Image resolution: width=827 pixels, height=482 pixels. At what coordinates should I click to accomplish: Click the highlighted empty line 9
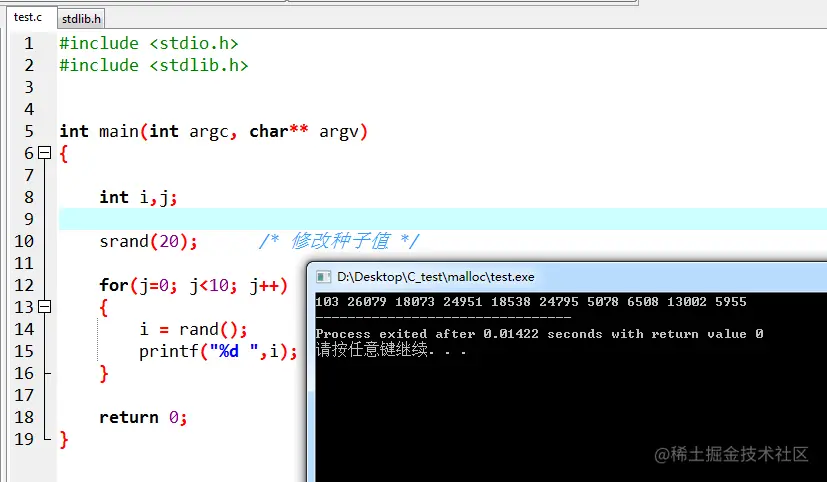pos(443,219)
